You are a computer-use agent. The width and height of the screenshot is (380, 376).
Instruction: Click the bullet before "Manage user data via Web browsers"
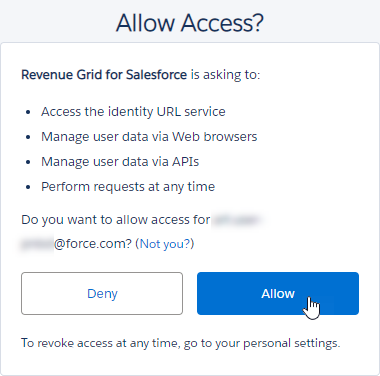28,137
